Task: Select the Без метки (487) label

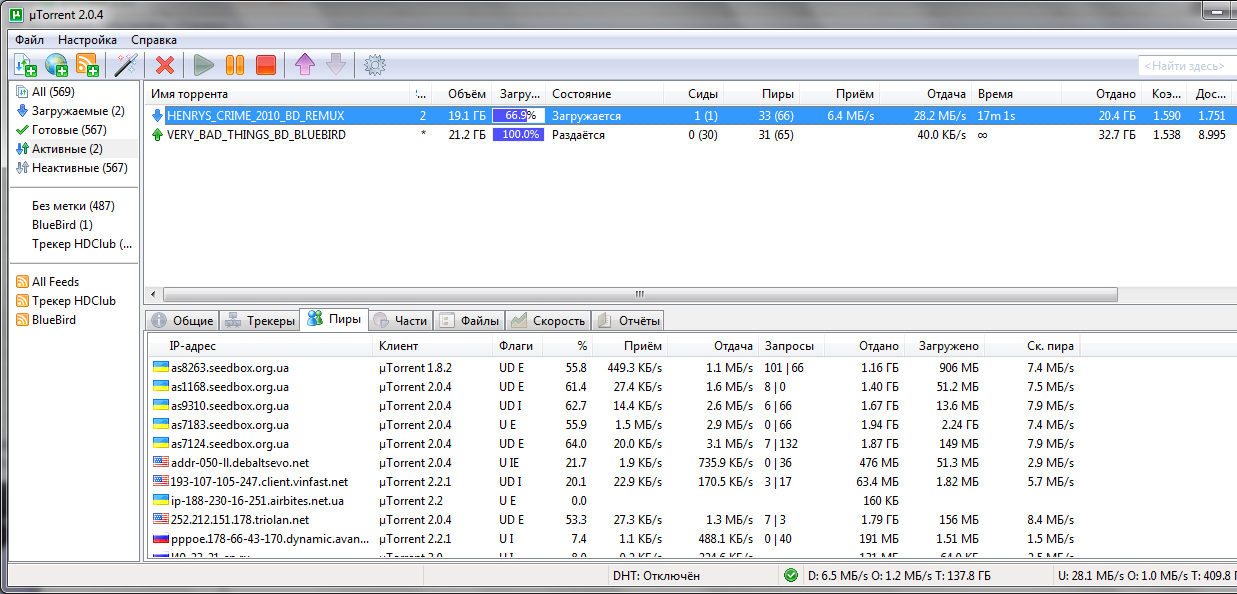Action: pyautogui.click(x=73, y=206)
